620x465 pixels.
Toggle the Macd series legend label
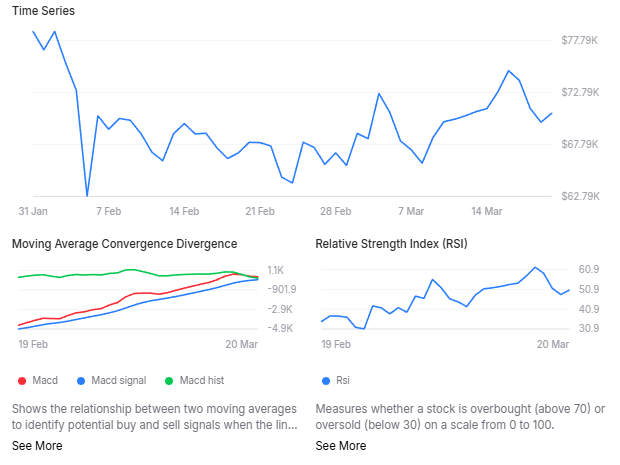[x=45, y=380]
